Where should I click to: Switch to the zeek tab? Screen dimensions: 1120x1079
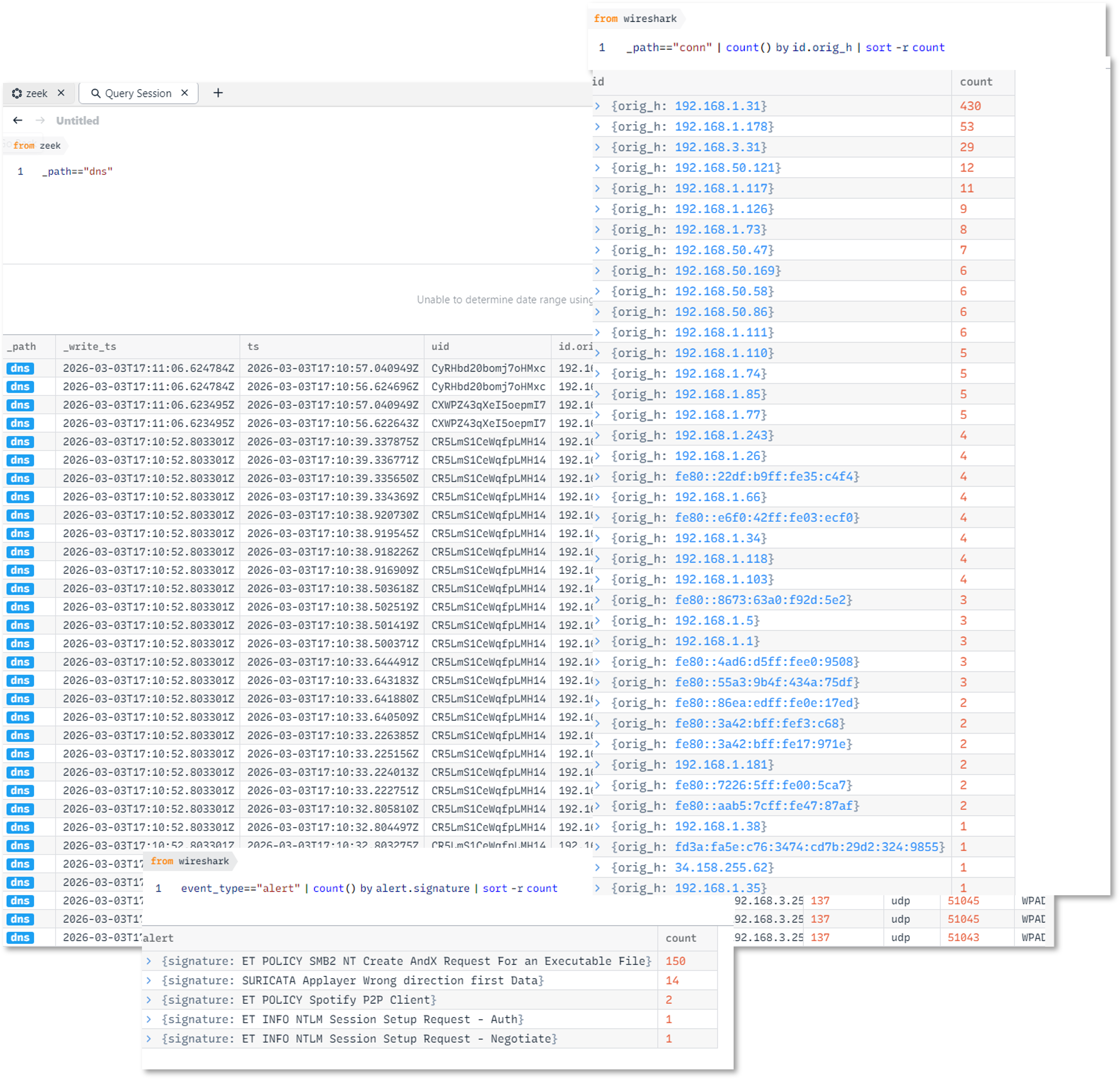[x=36, y=93]
